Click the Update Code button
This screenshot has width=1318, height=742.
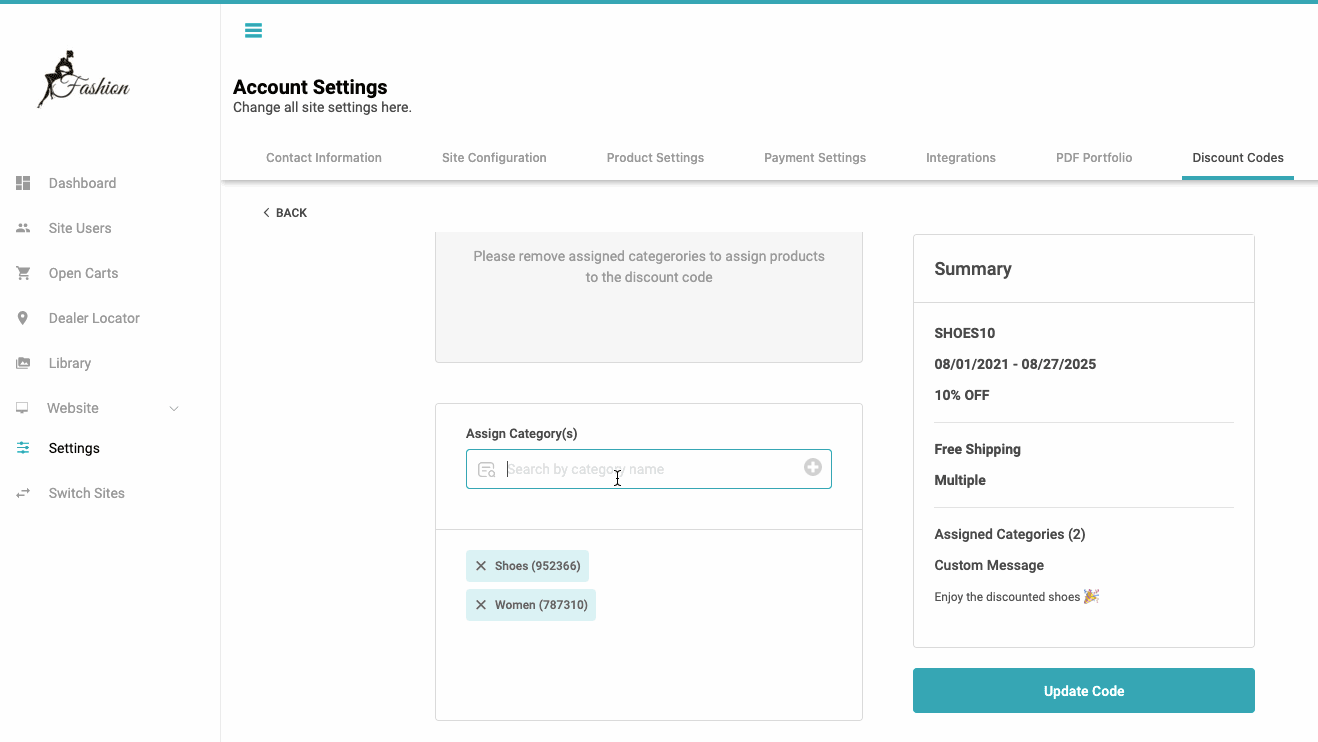[x=1084, y=691]
